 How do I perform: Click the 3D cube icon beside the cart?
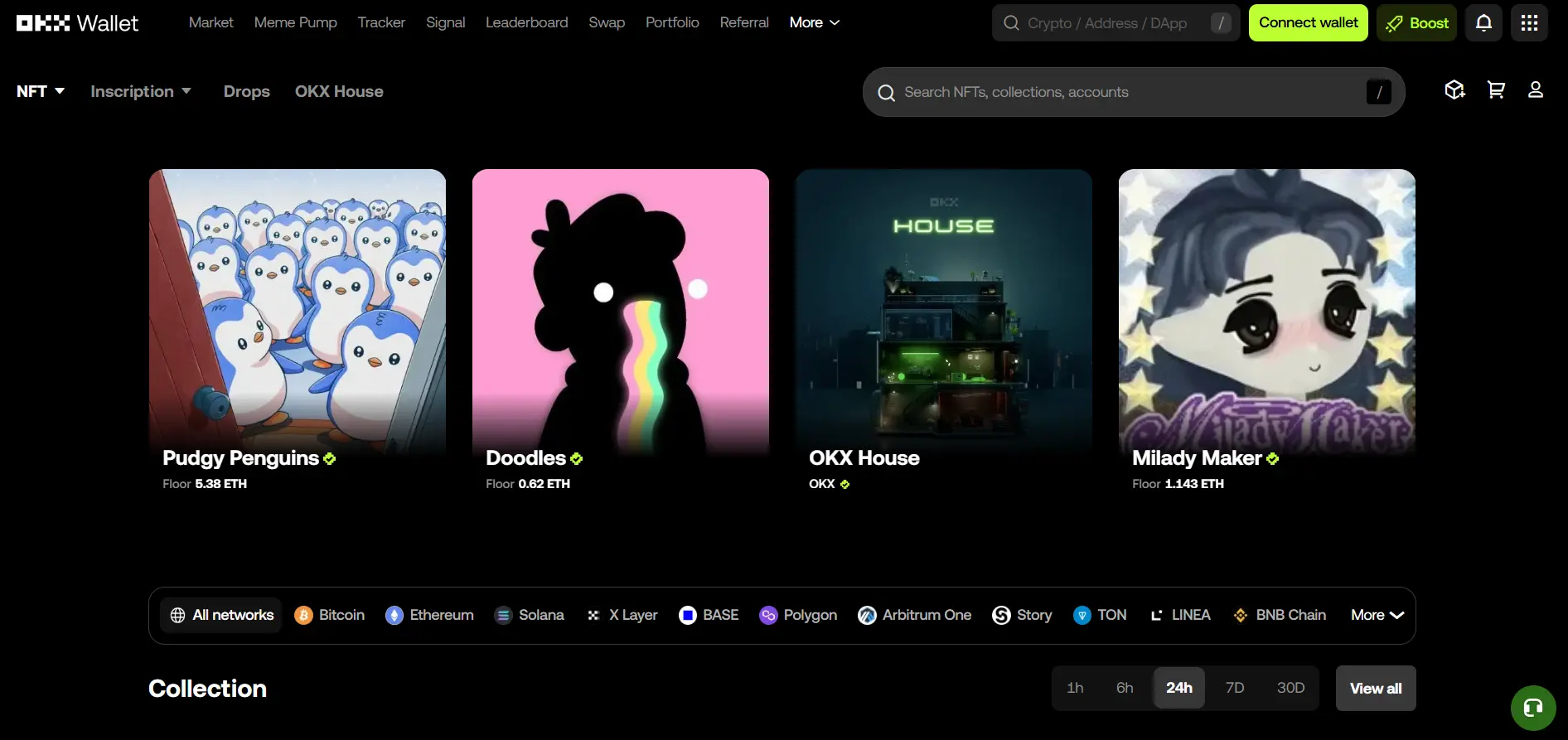(x=1454, y=90)
